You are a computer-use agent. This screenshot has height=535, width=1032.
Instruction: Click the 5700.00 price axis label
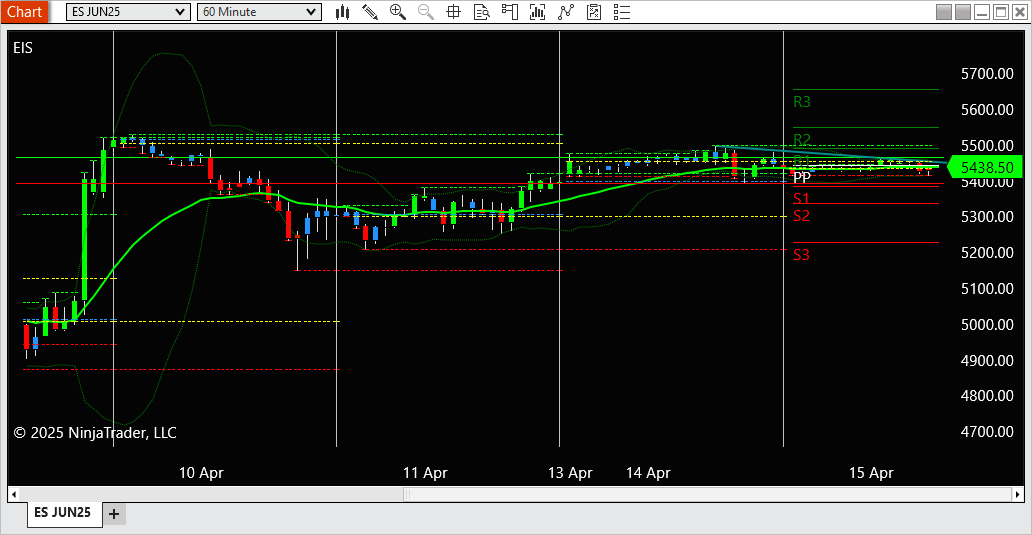tap(987, 74)
